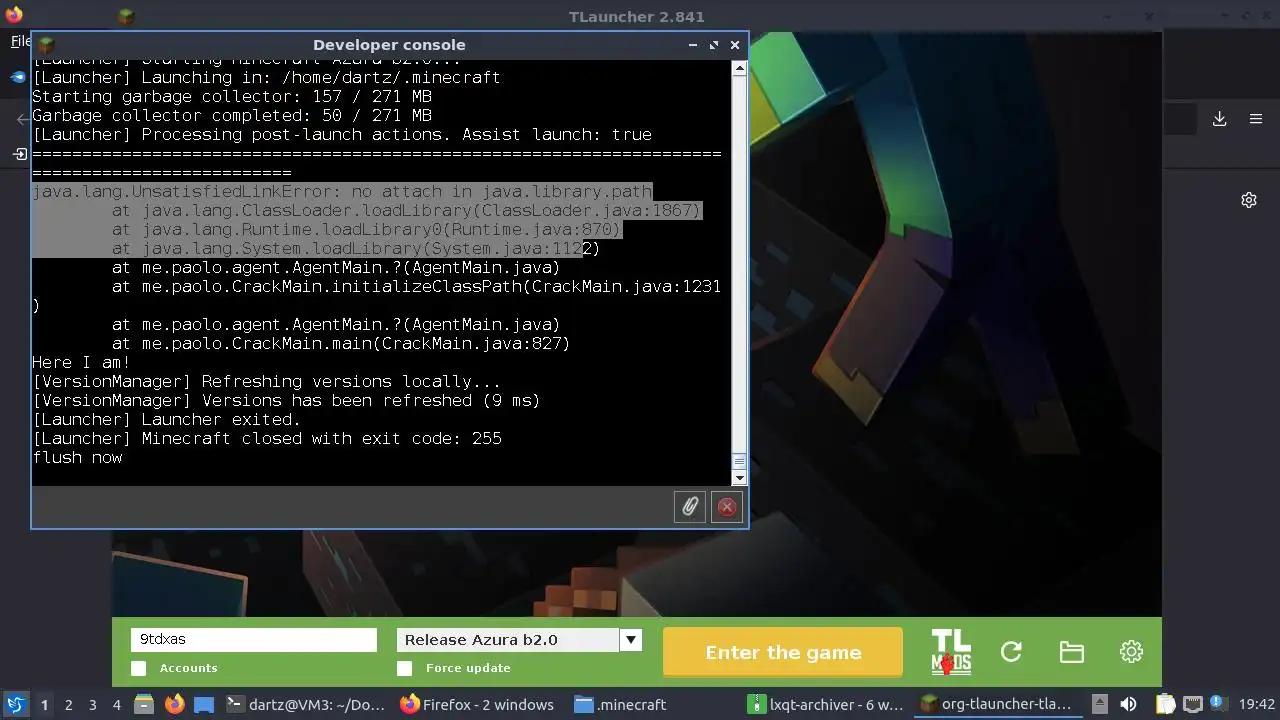Image resolution: width=1280 pixels, height=720 pixels.
Task: Click the 'Here I am!' console line
Action: coord(81,363)
